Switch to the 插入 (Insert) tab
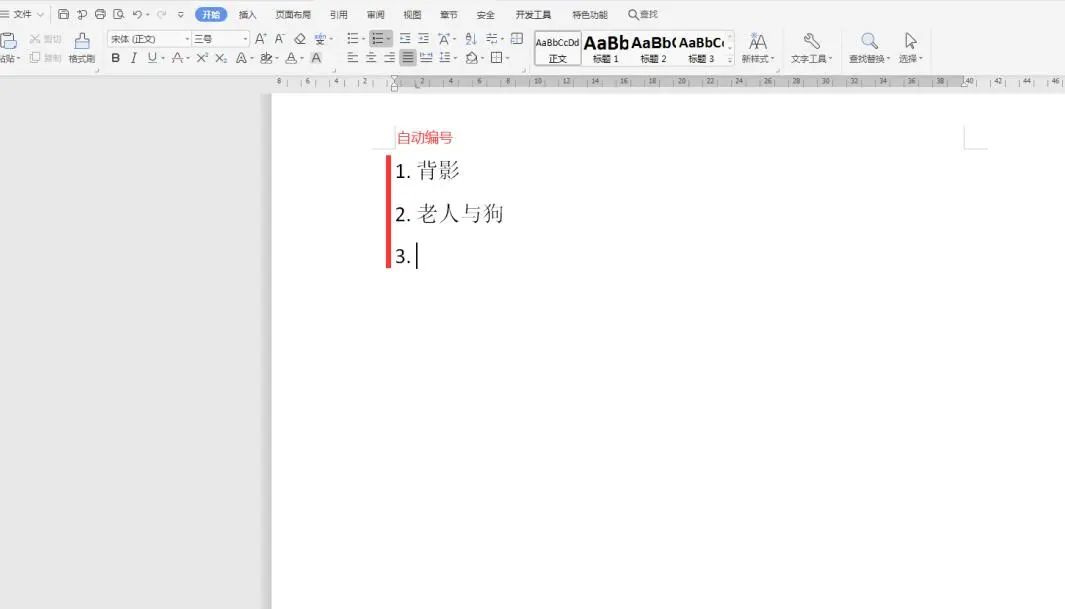The width and height of the screenshot is (1065, 609). coord(248,15)
